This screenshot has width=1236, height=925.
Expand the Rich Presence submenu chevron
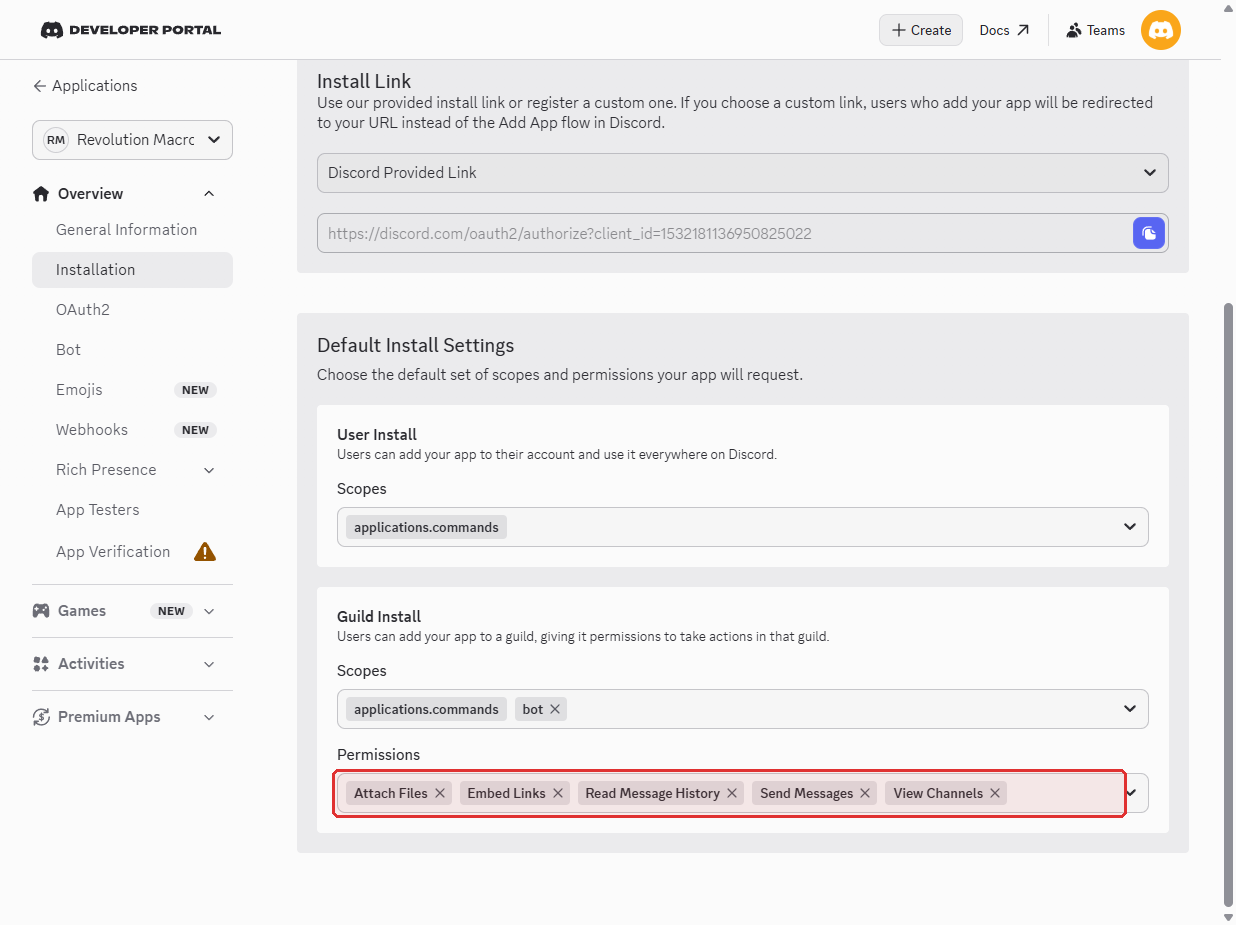pyautogui.click(x=209, y=470)
